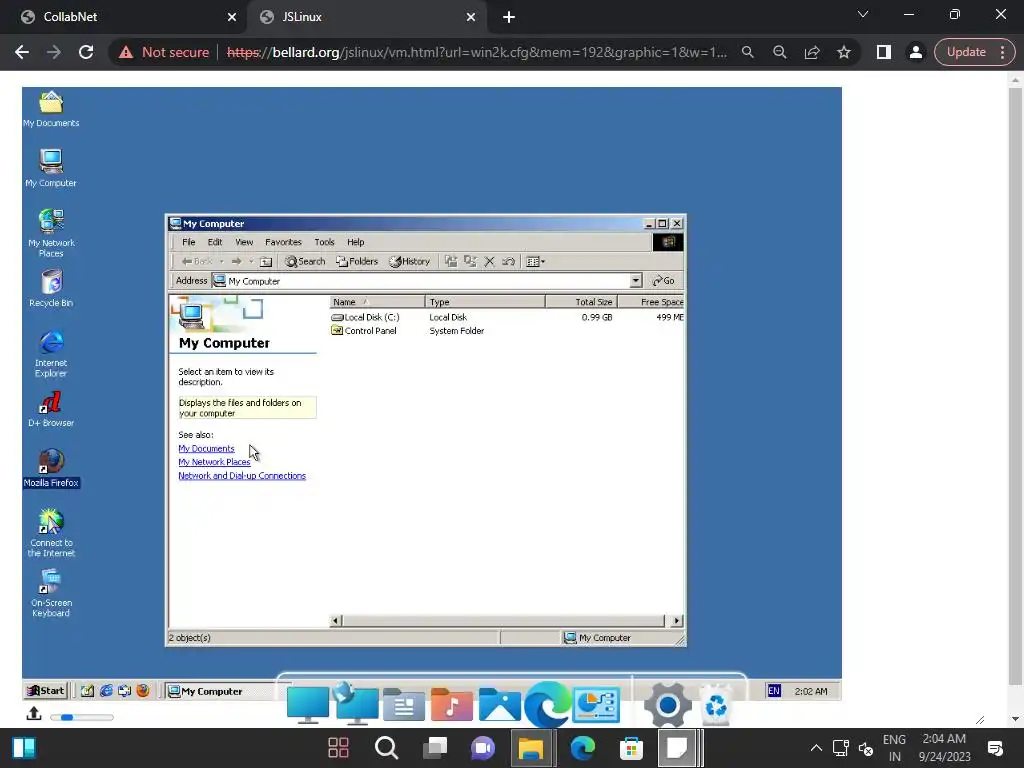Click horizontal scrollbar right arrow
The height and width of the screenshot is (768, 1024).
[677, 620]
